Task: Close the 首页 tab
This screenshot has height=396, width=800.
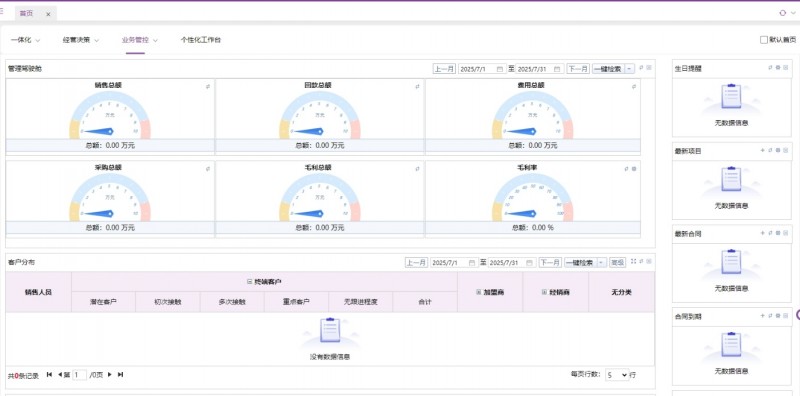Action: 48,14
